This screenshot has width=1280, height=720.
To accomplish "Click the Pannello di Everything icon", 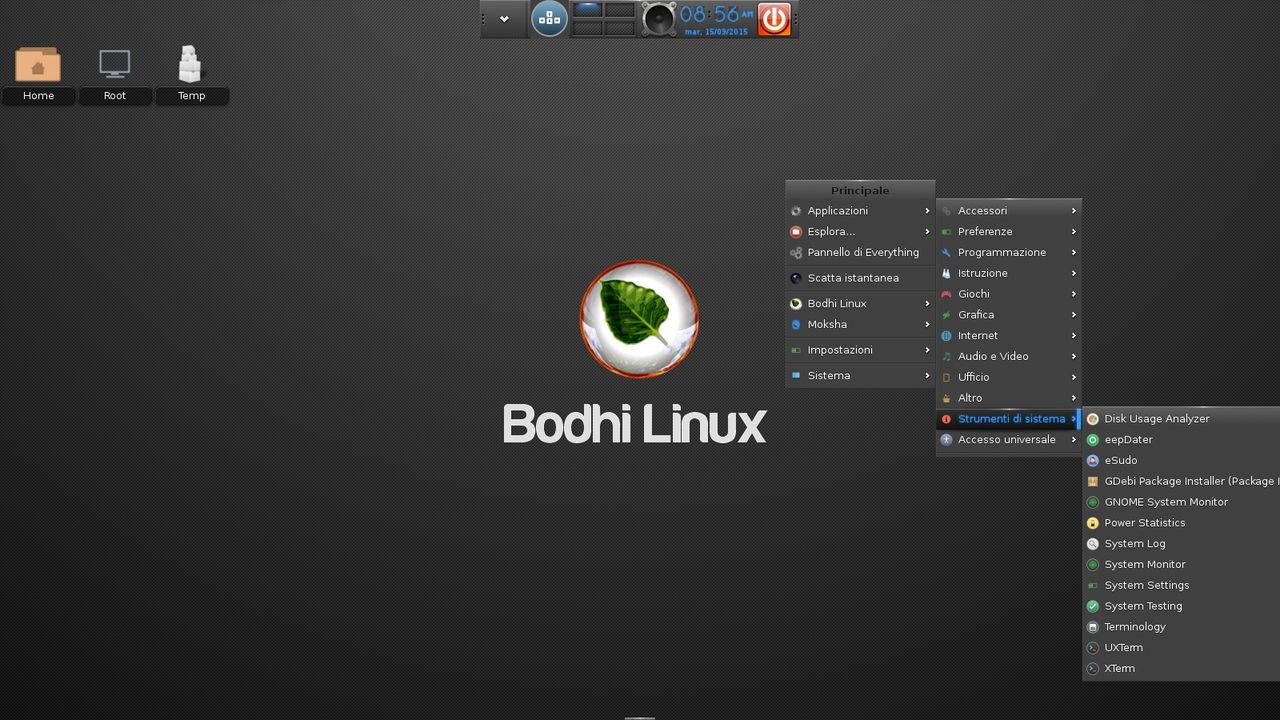I will click(796, 253).
